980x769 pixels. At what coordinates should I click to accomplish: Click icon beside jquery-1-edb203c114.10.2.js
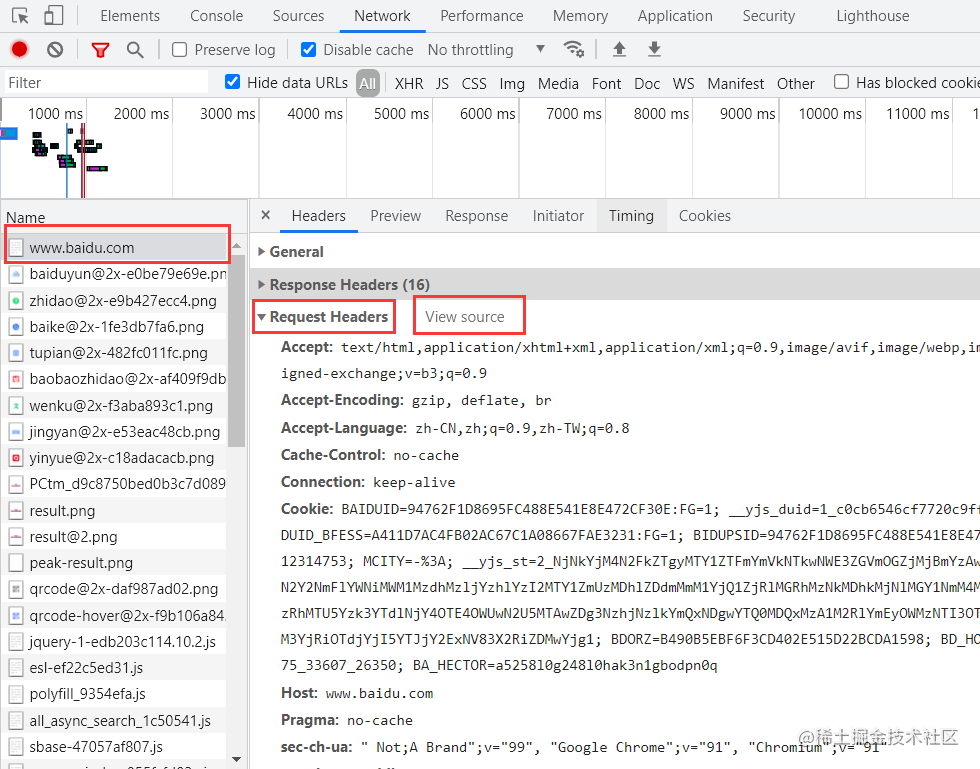pos(16,642)
